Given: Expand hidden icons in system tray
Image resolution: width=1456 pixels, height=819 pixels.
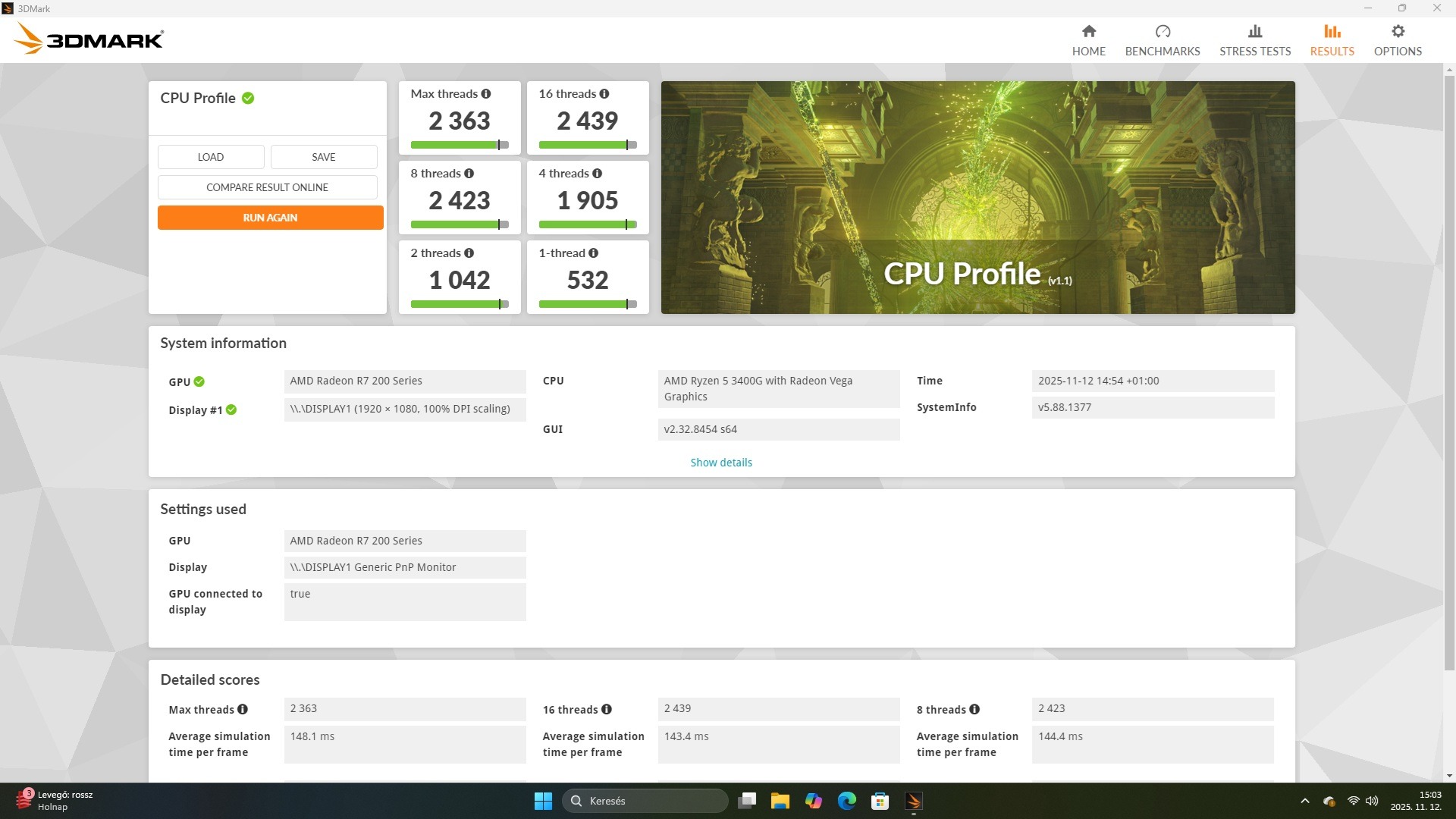Looking at the screenshot, I should click(x=1305, y=801).
